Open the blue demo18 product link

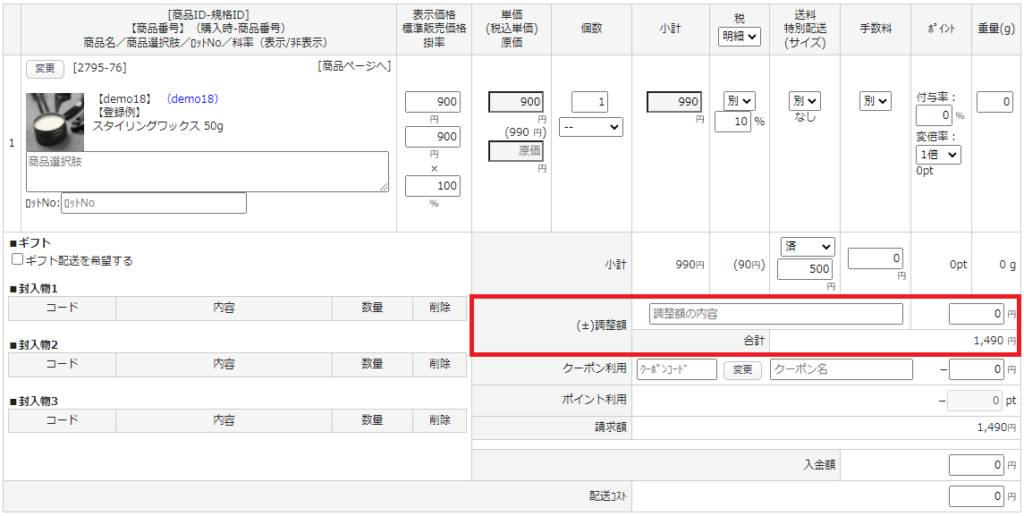coord(192,99)
